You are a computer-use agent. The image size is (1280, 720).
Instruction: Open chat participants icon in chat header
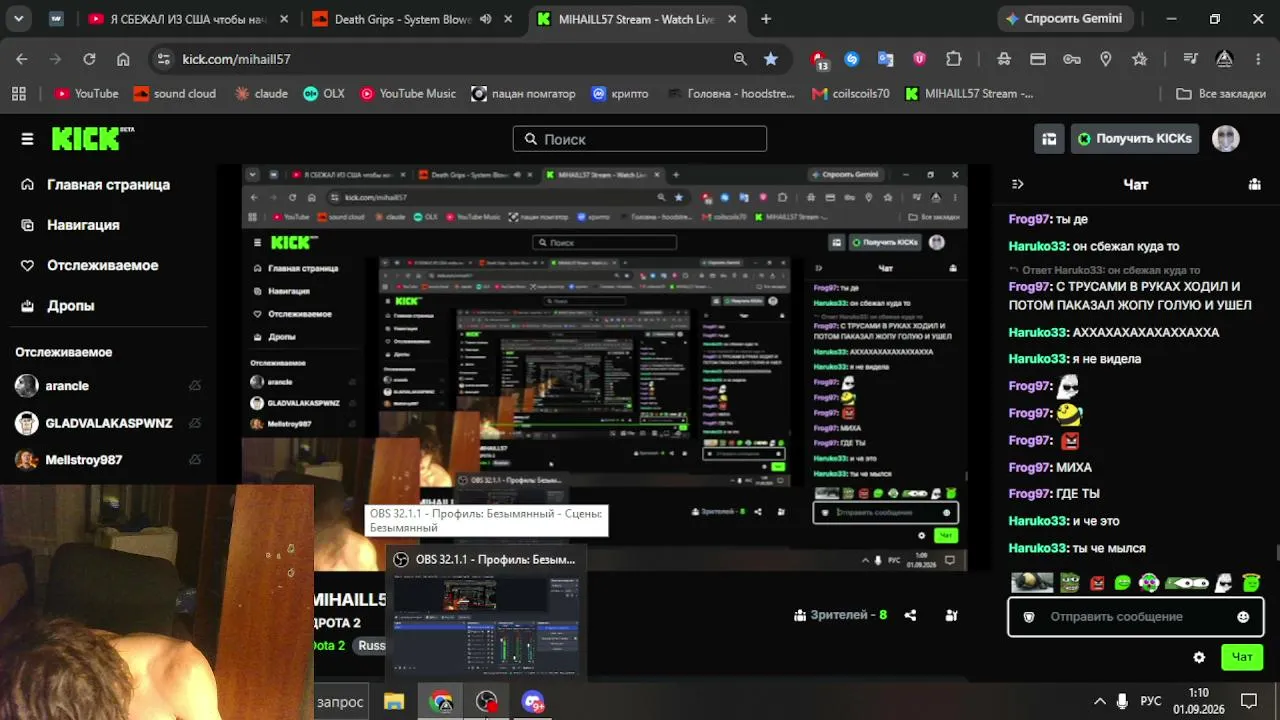point(1255,184)
